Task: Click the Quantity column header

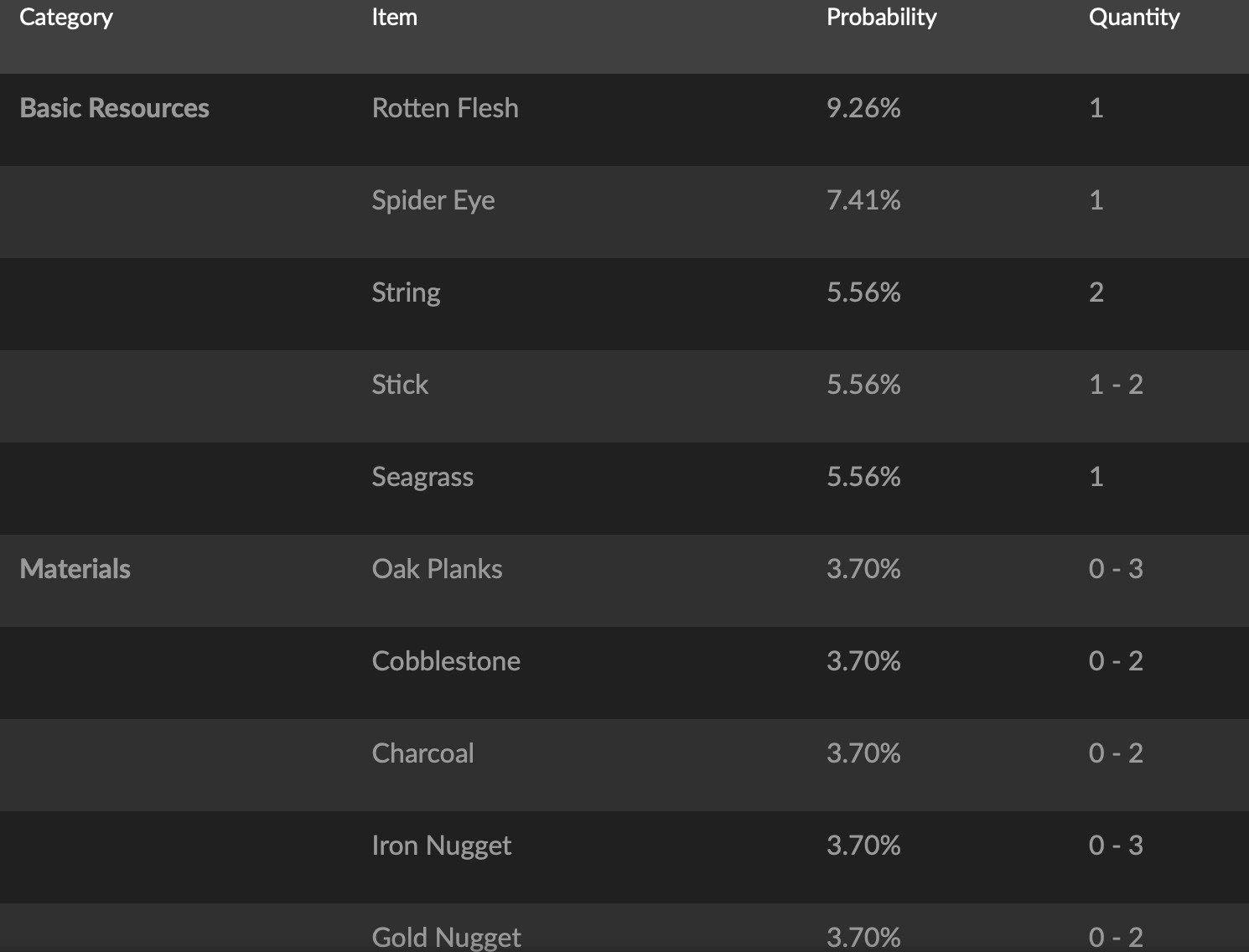Action: coord(1133,18)
